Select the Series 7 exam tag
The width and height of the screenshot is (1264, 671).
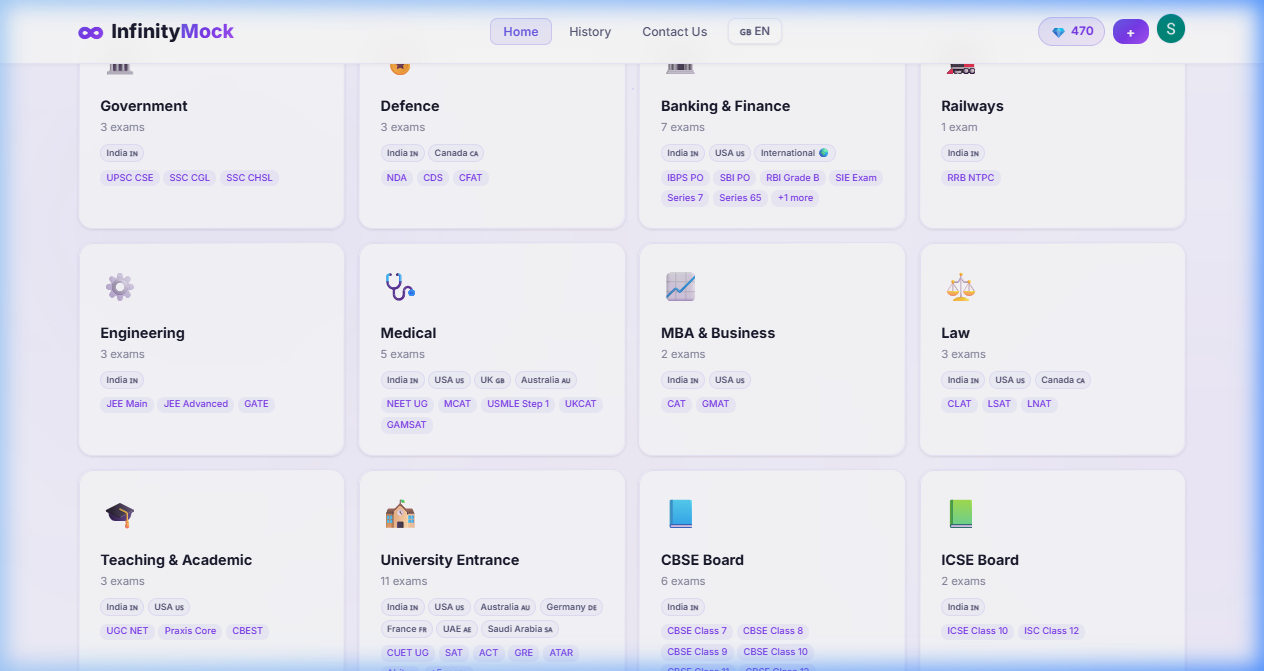685,198
